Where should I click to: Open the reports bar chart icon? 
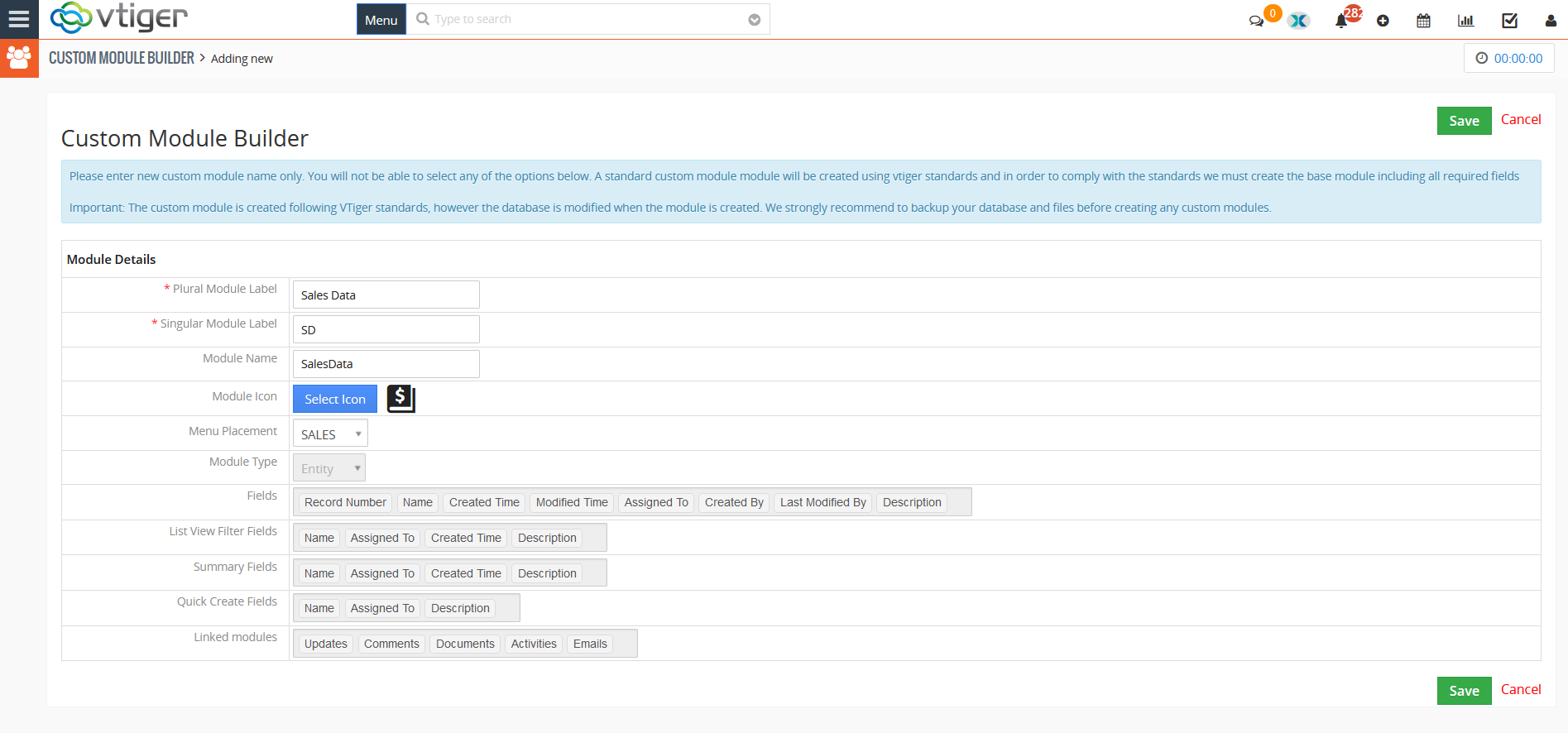1465,21
